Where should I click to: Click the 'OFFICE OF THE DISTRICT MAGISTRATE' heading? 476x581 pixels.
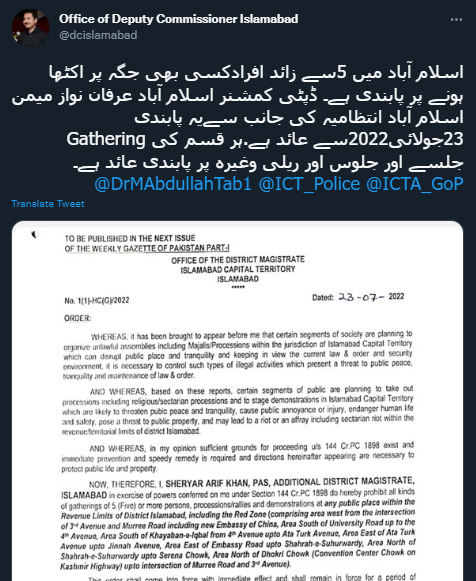click(x=238, y=260)
